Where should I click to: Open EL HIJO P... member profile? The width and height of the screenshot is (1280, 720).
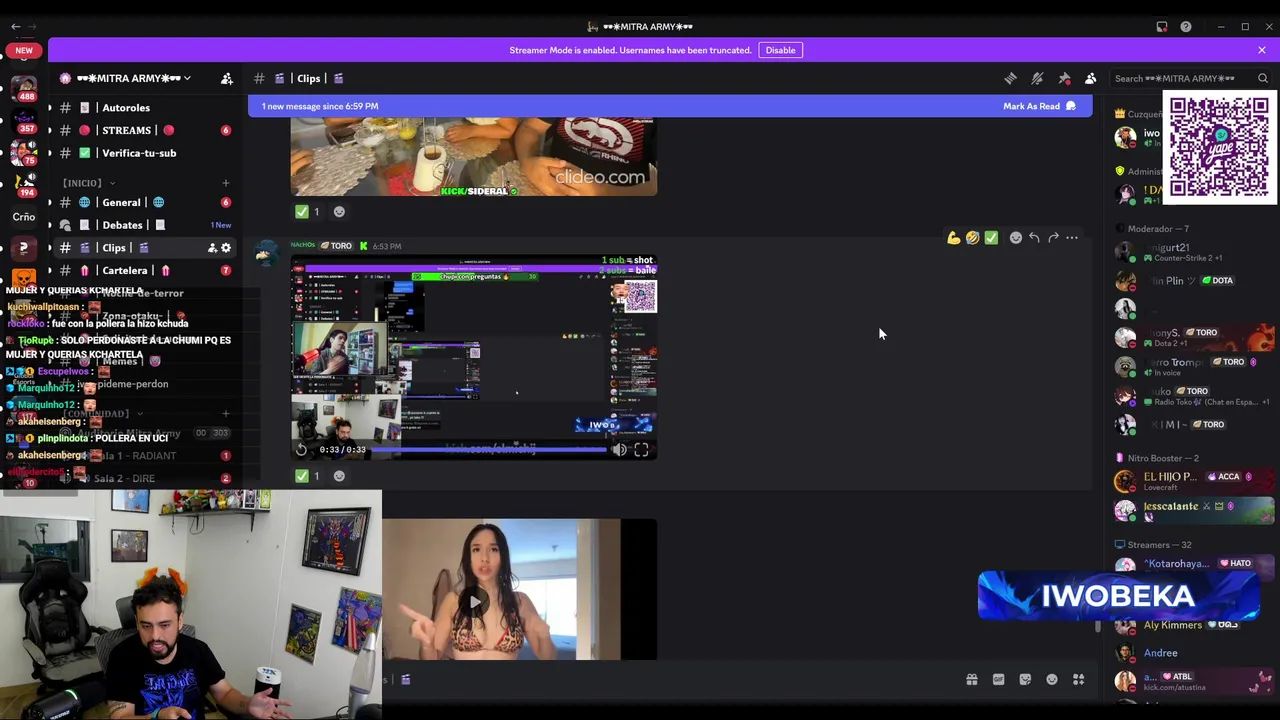(x=1194, y=481)
